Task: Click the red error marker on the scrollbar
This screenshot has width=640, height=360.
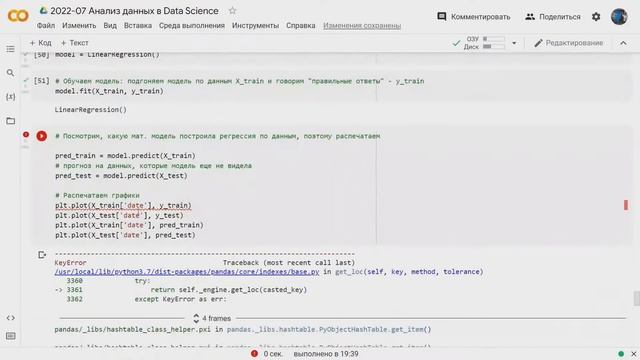Action: coord(626,205)
